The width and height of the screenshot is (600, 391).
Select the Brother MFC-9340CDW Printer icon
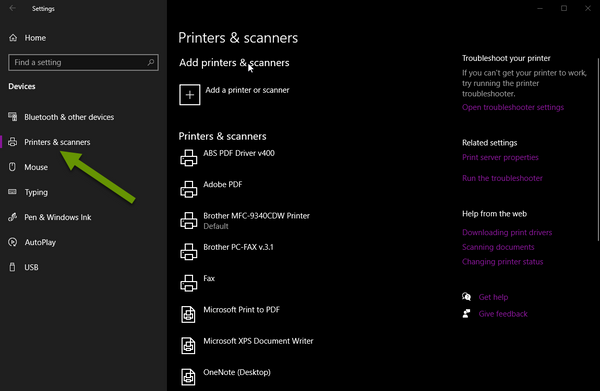tap(189, 221)
